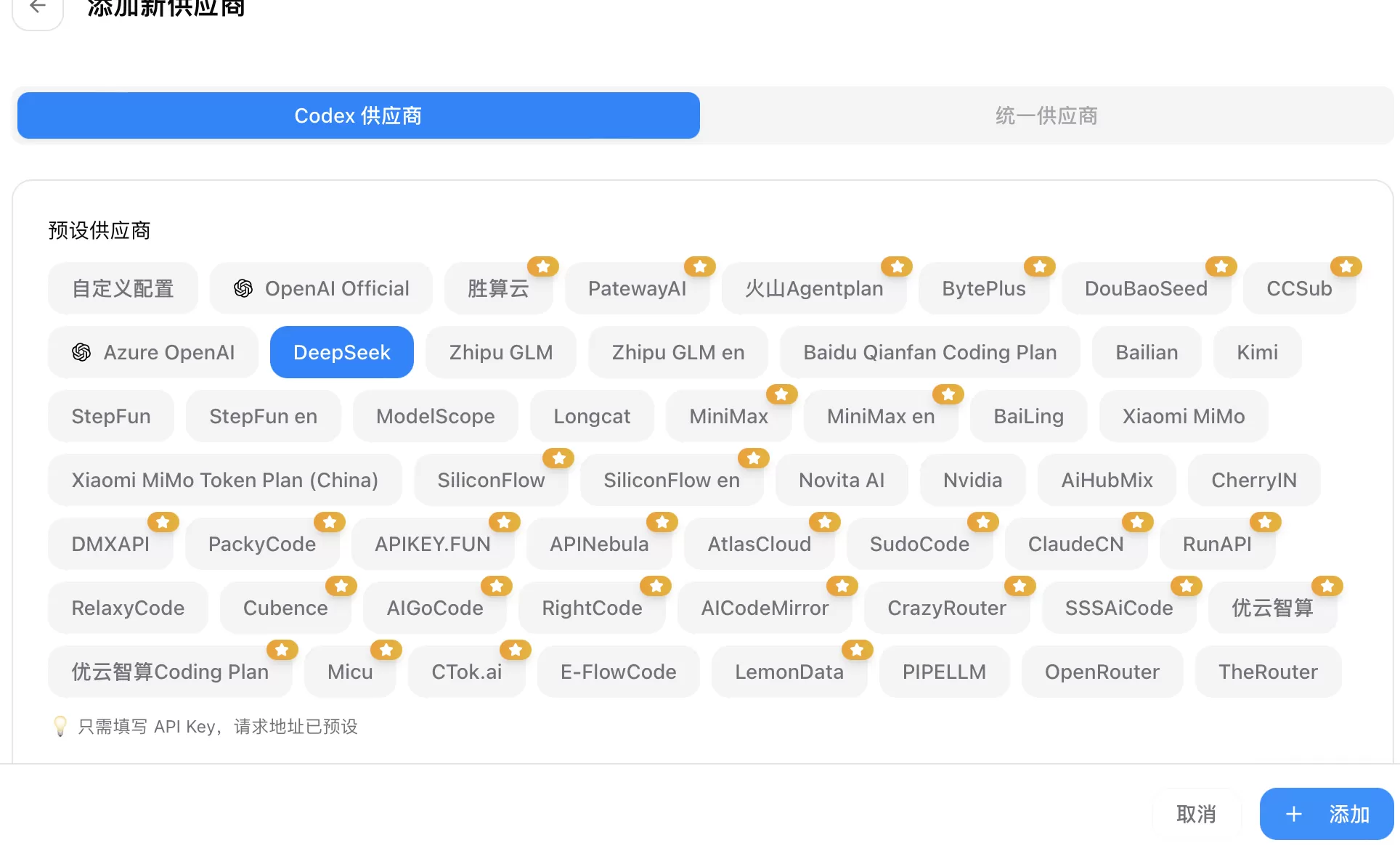The image size is (1400, 848).
Task: Click the star badge on 胜算云
Action: click(x=543, y=266)
